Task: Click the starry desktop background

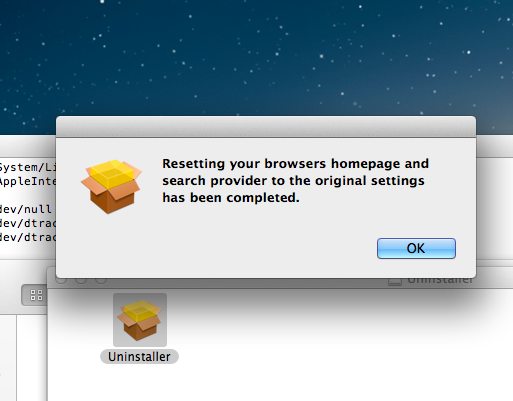Action: 257,57
